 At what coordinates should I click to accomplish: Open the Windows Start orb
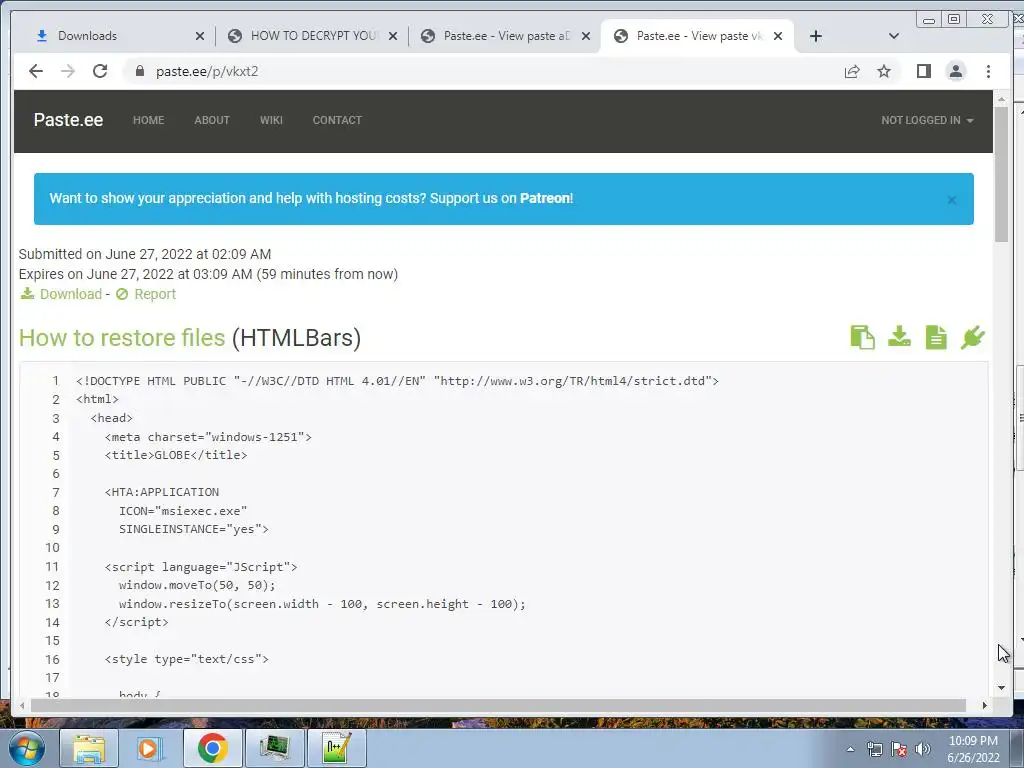(x=27, y=748)
